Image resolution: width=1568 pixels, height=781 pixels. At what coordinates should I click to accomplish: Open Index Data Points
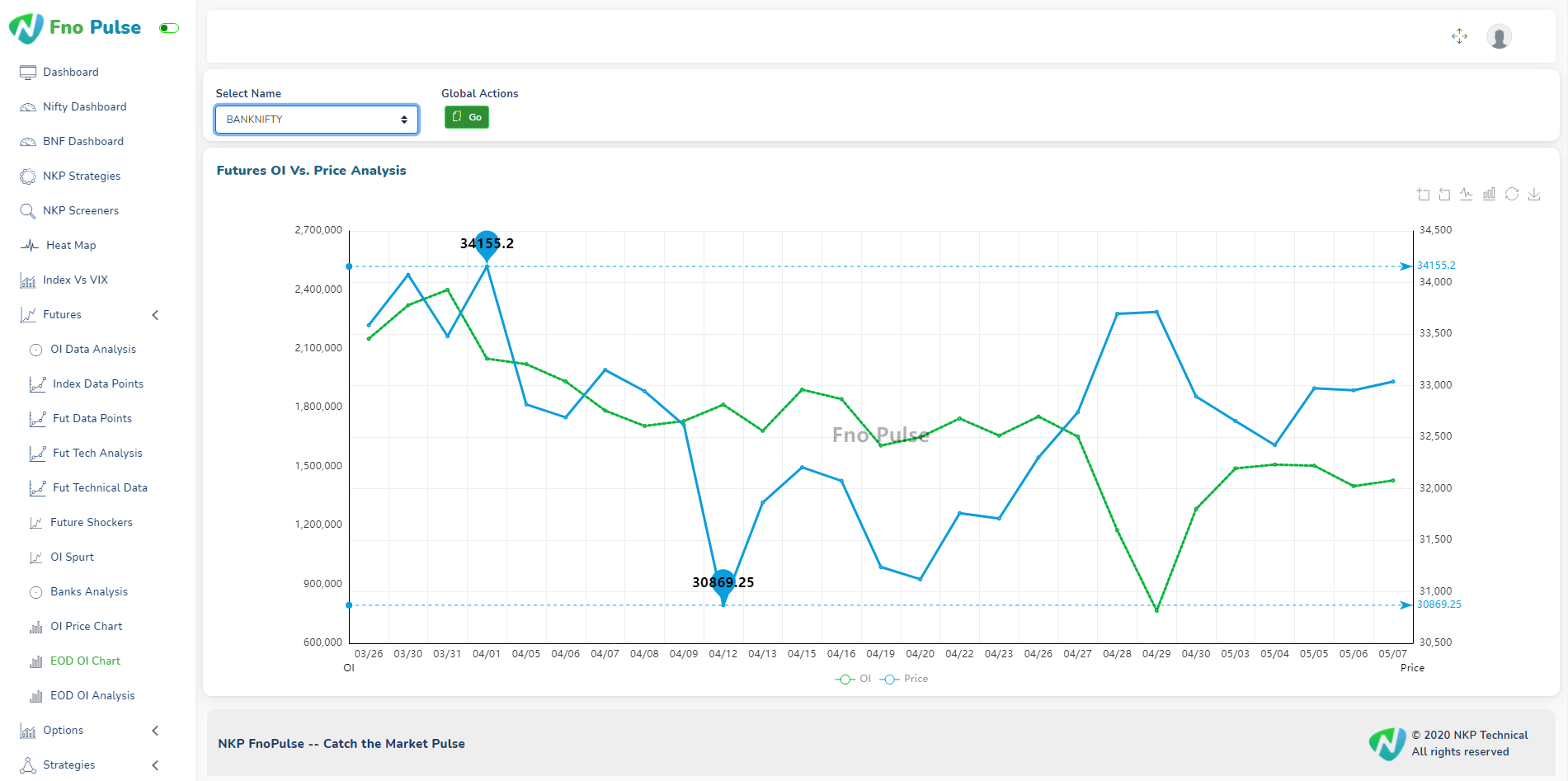(x=98, y=383)
